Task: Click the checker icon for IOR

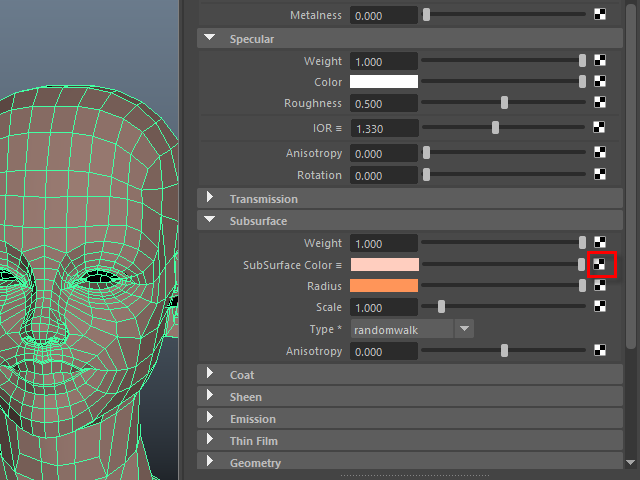Action: (600, 127)
